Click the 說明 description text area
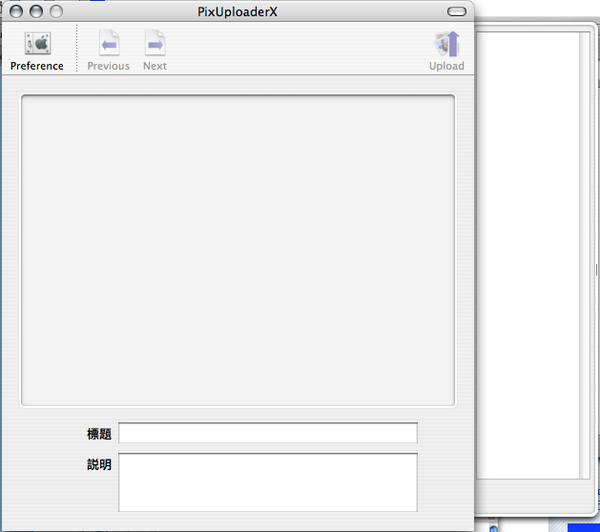 268,482
